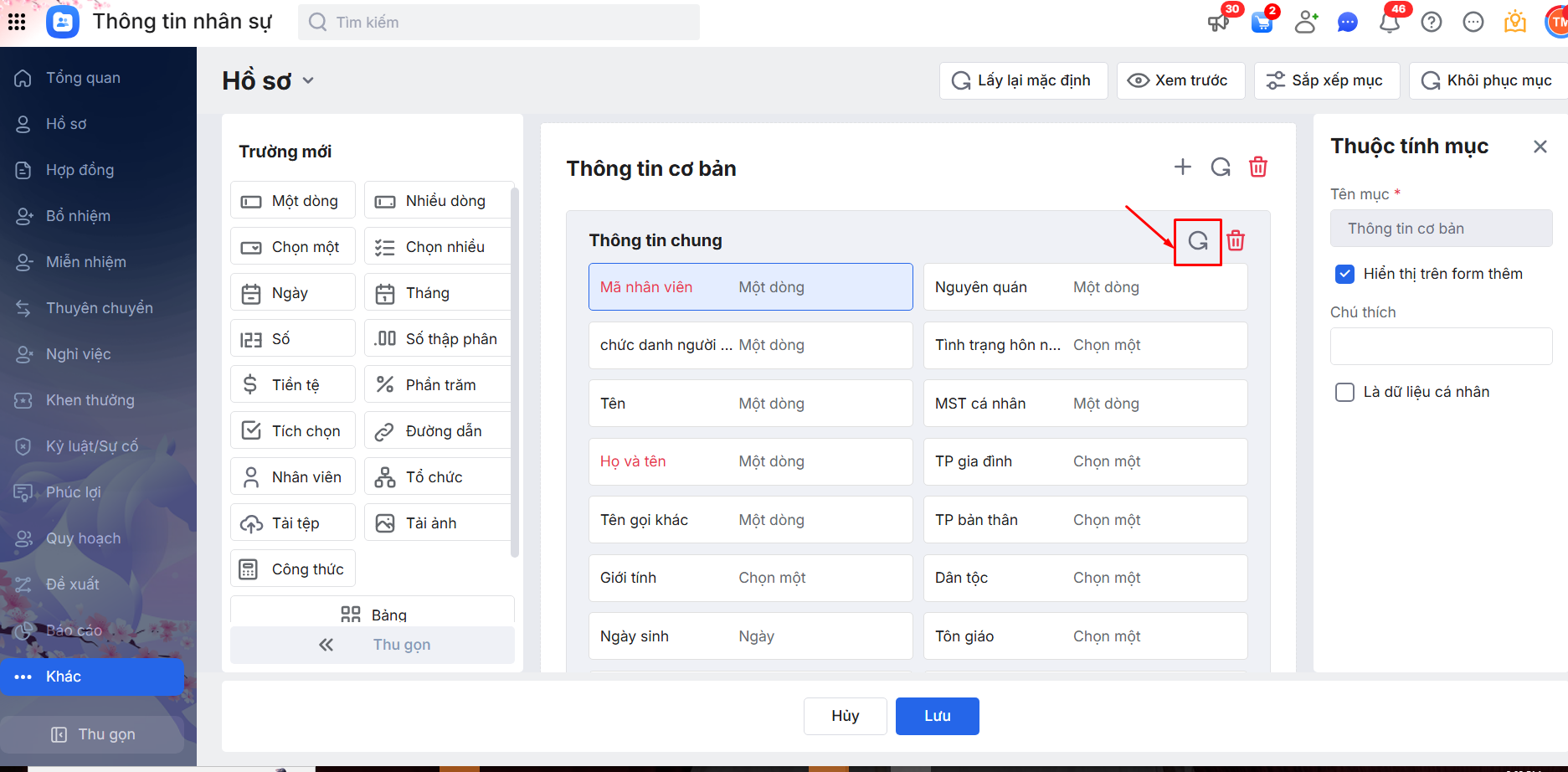Open the chat messages icon

click(x=1347, y=23)
